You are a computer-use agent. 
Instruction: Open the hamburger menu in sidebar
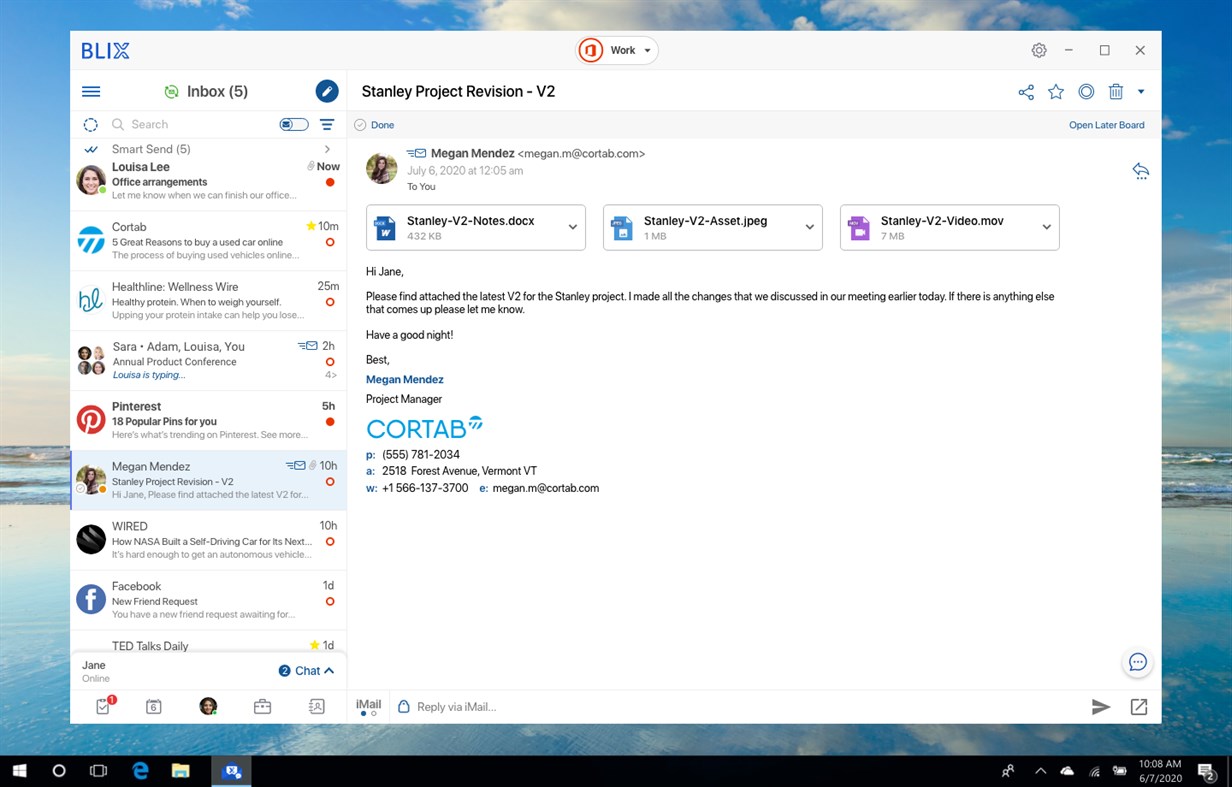[91, 91]
